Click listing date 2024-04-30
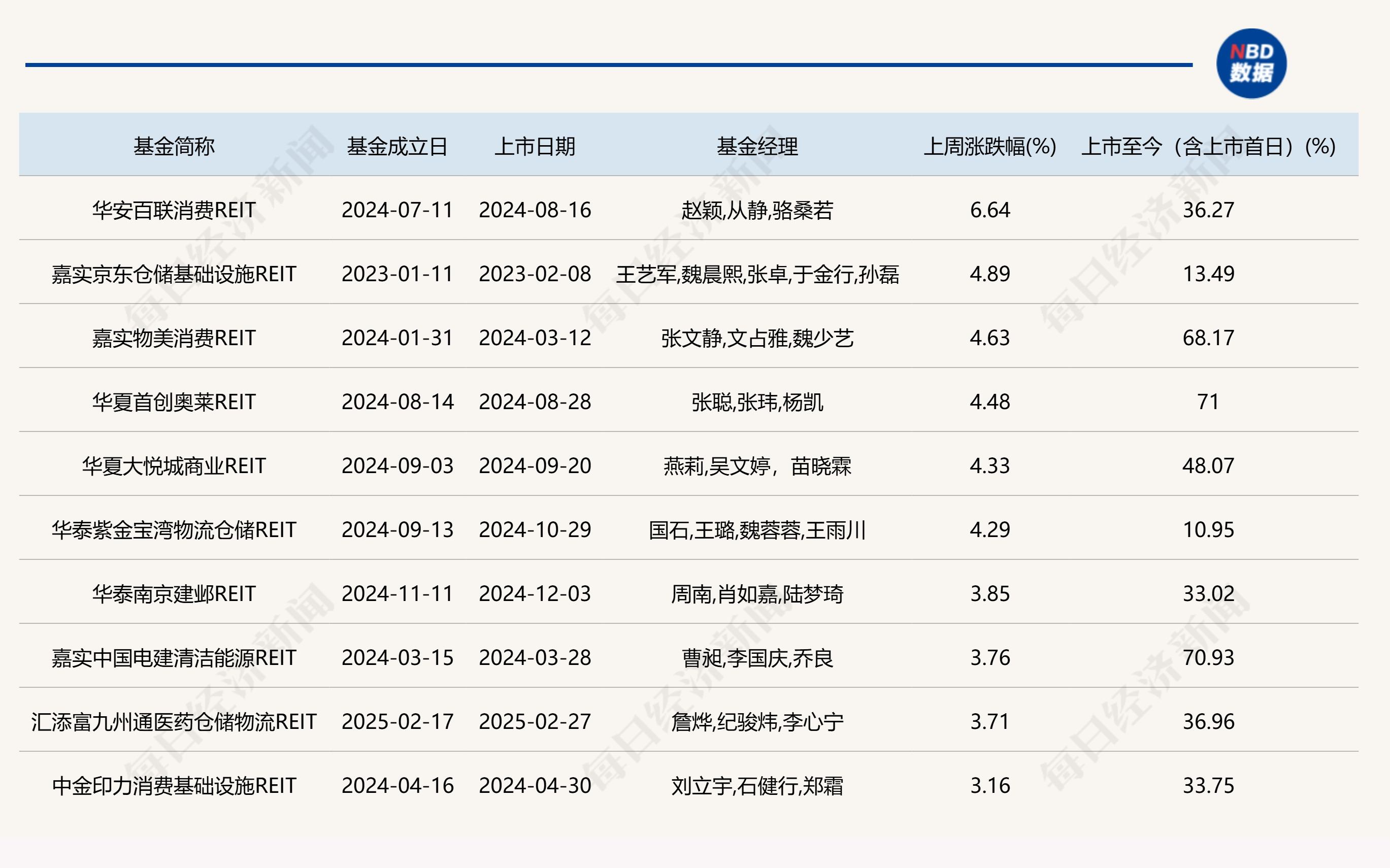The width and height of the screenshot is (1390, 868). 535,785
